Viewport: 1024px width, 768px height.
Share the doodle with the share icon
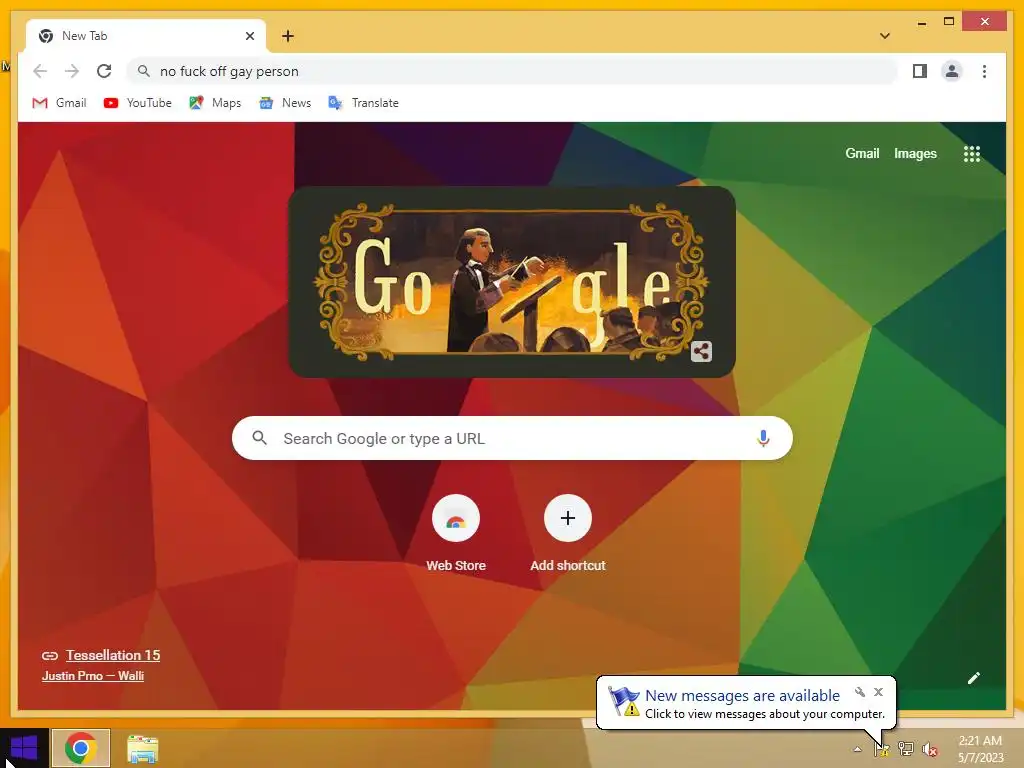point(701,351)
